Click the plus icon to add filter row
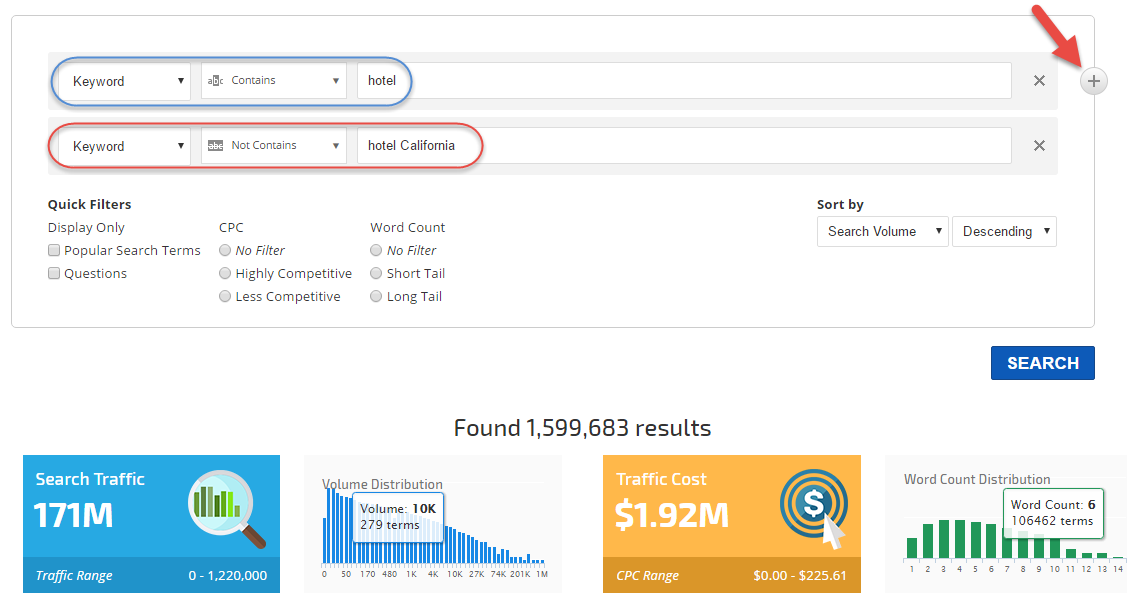Screen dimensions: 1129x610 (1094, 82)
